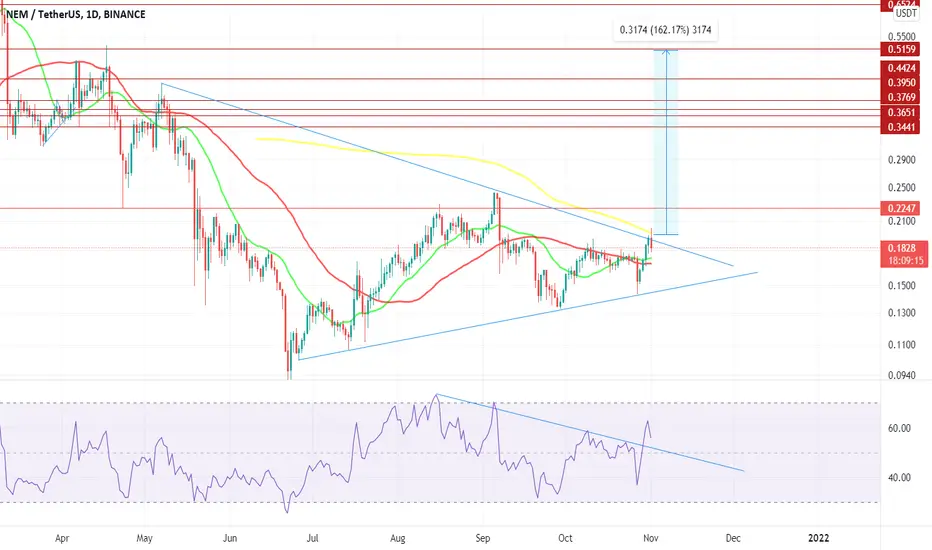Click the 0.1300 price axis value
Viewport: 932px width, 550px height.
point(902,313)
